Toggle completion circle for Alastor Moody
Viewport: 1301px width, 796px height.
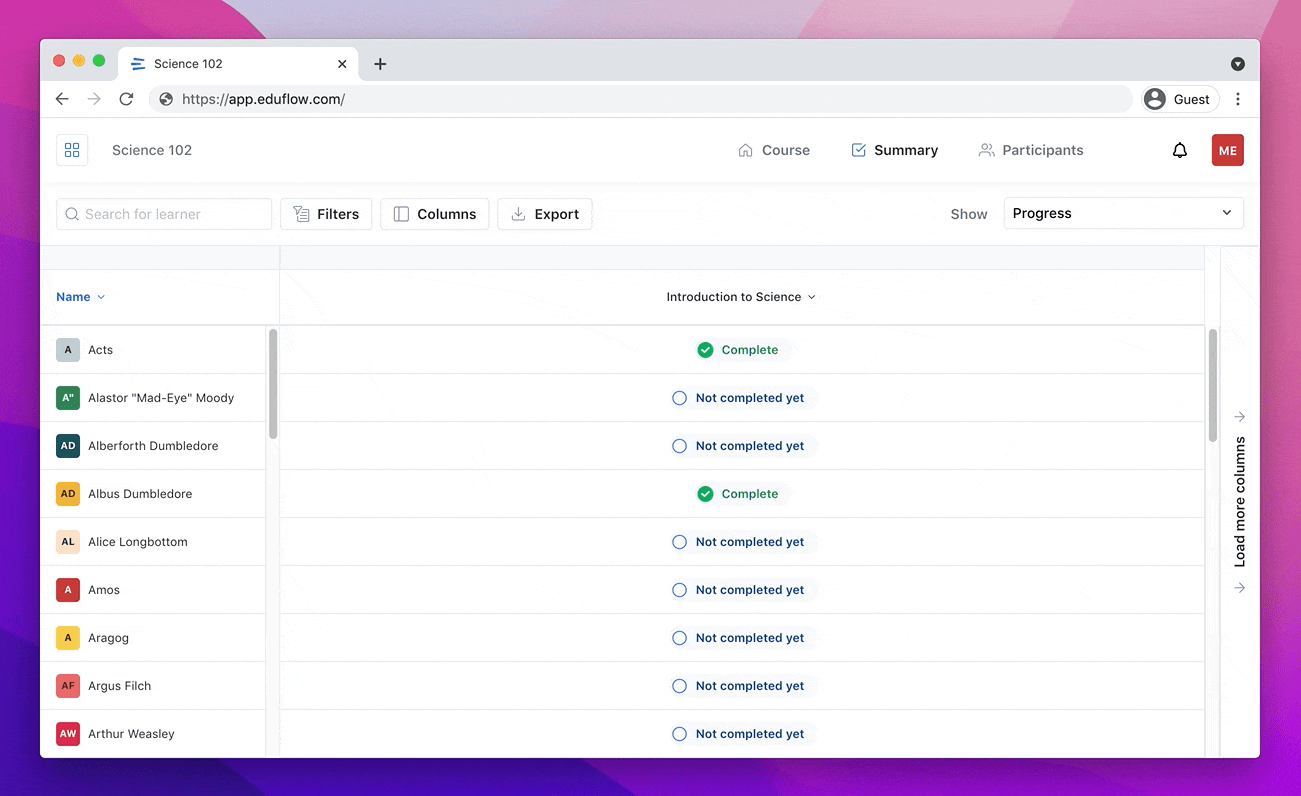pyautogui.click(x=679, y=397)
